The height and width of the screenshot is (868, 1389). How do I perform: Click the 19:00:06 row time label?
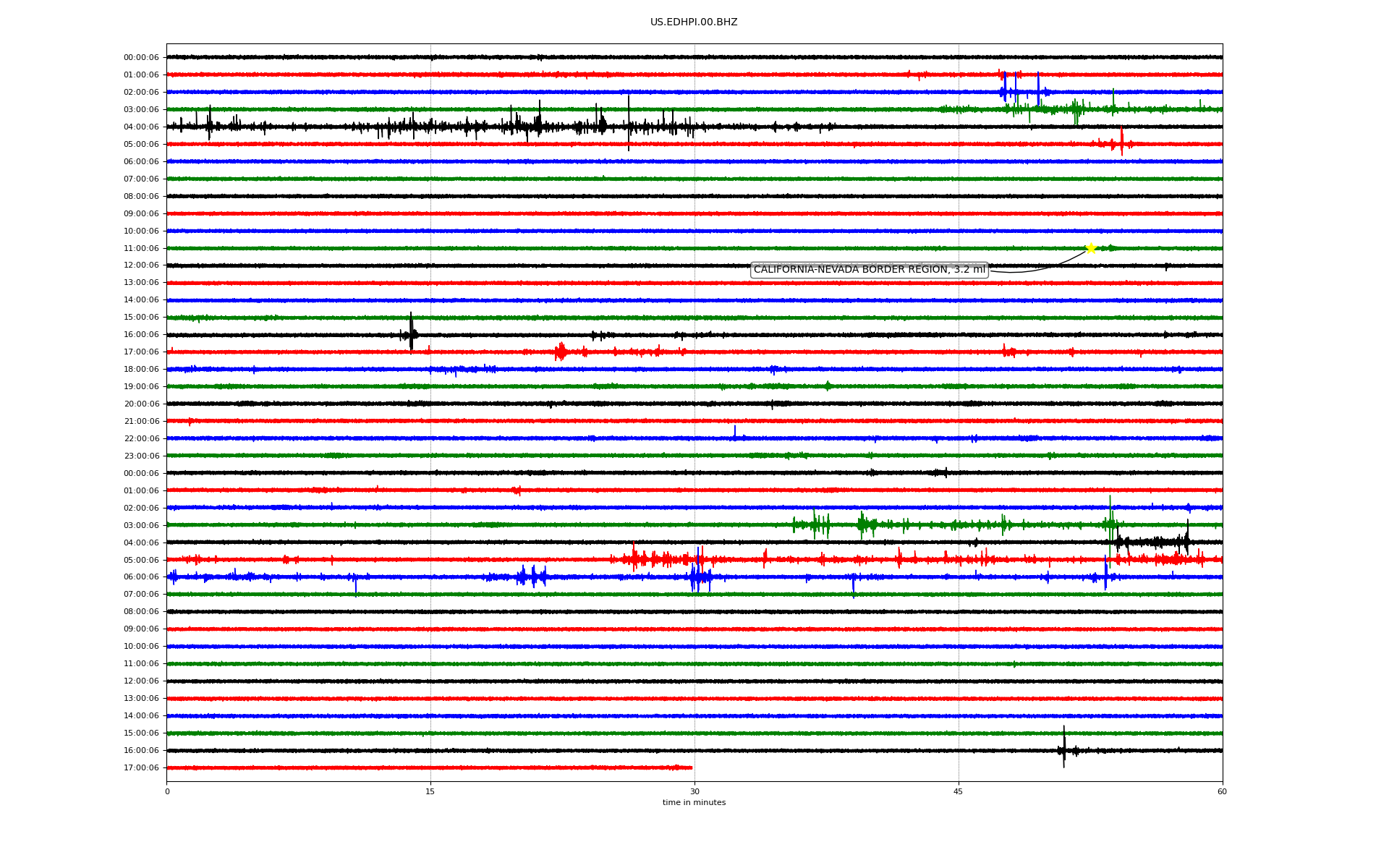pyautogui.click(x=141, y=387)
